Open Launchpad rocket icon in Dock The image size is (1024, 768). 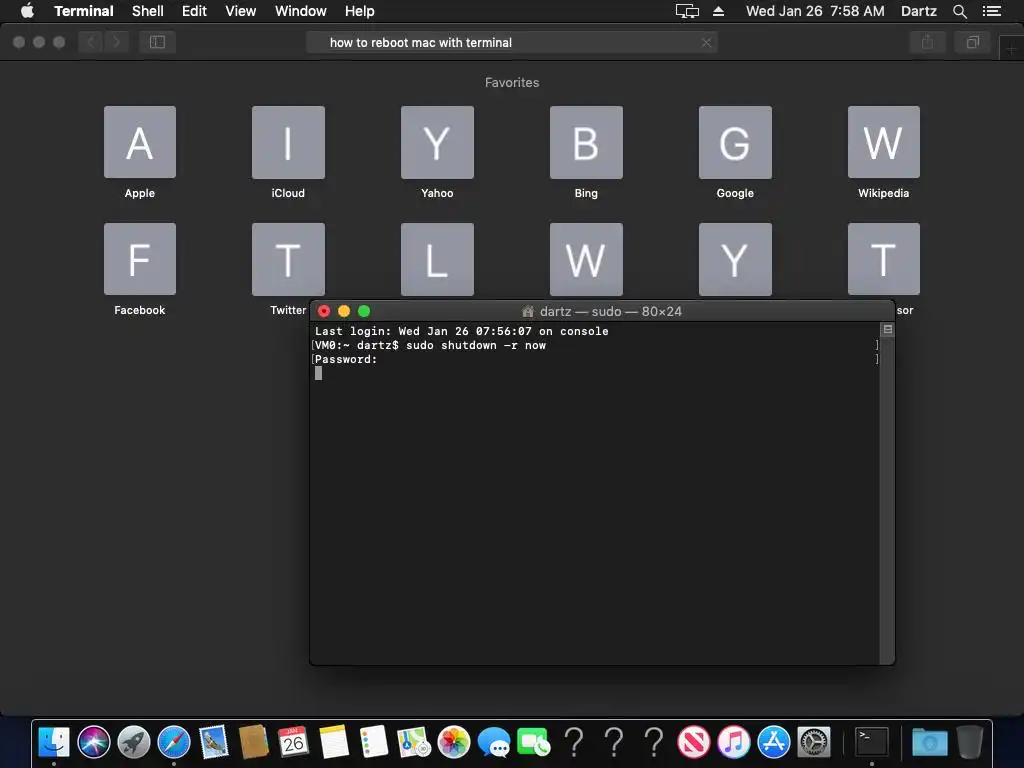point(134,742)
